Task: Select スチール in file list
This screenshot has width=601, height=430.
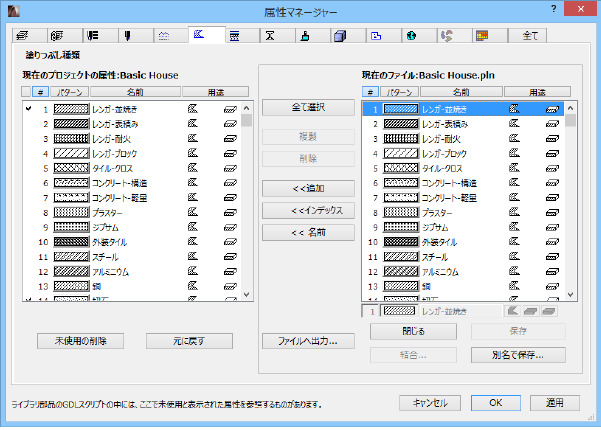Action: point(463,257)
